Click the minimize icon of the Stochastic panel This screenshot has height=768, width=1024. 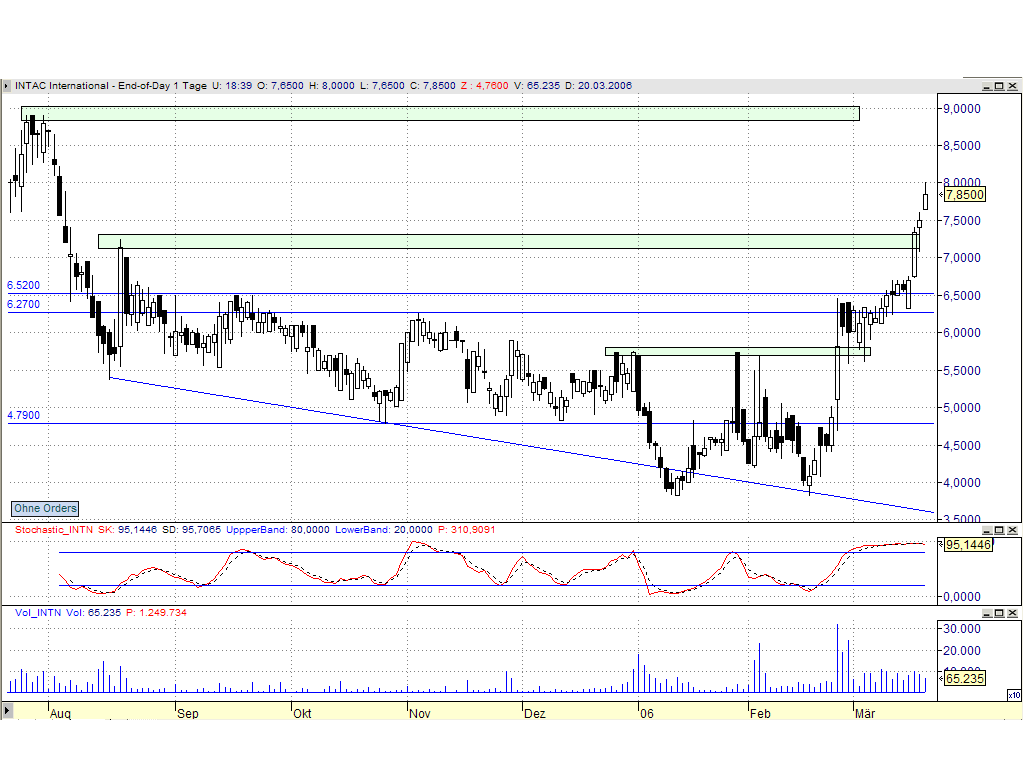tap(987, 530)
